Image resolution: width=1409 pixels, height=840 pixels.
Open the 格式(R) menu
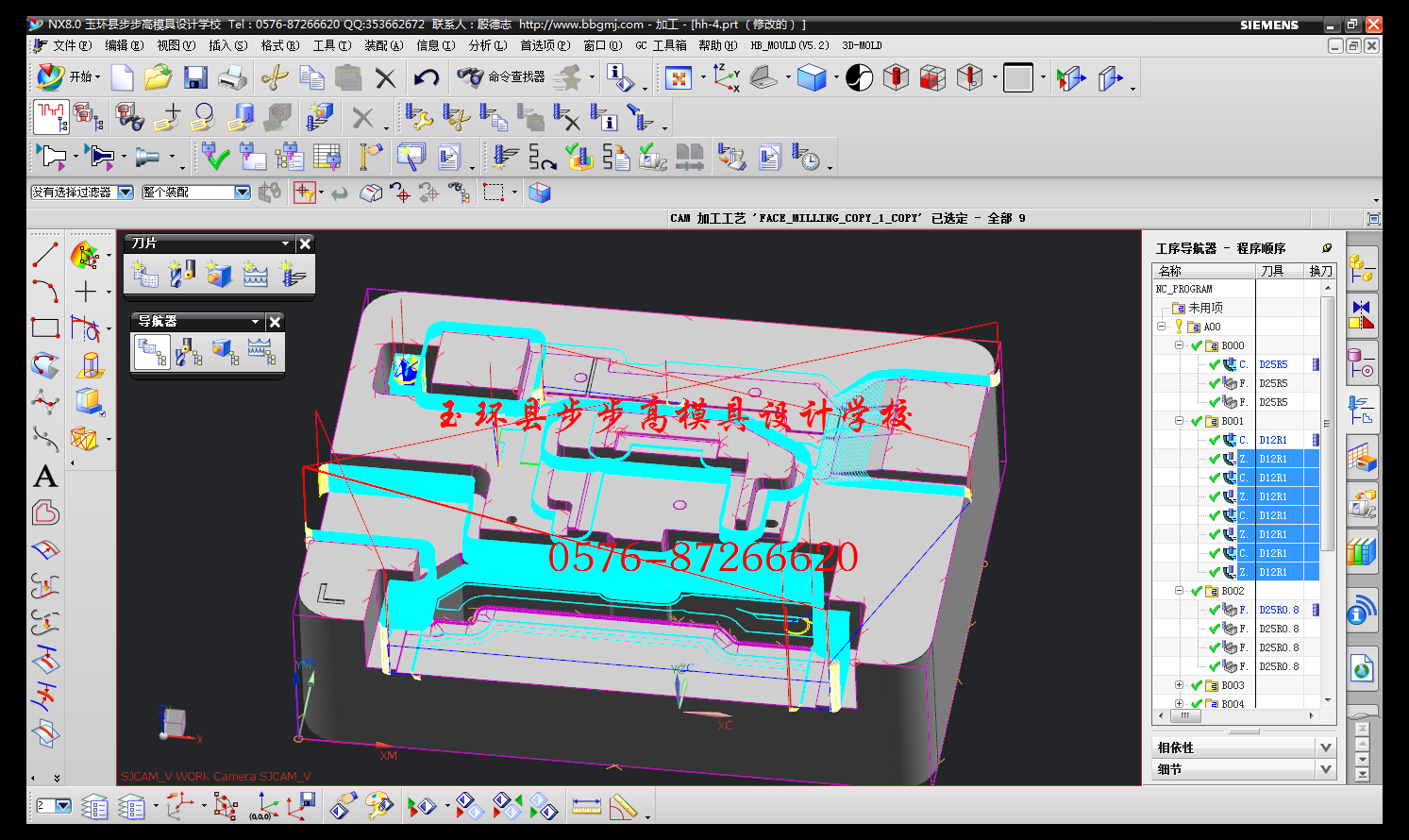click(x=280, y=45)
